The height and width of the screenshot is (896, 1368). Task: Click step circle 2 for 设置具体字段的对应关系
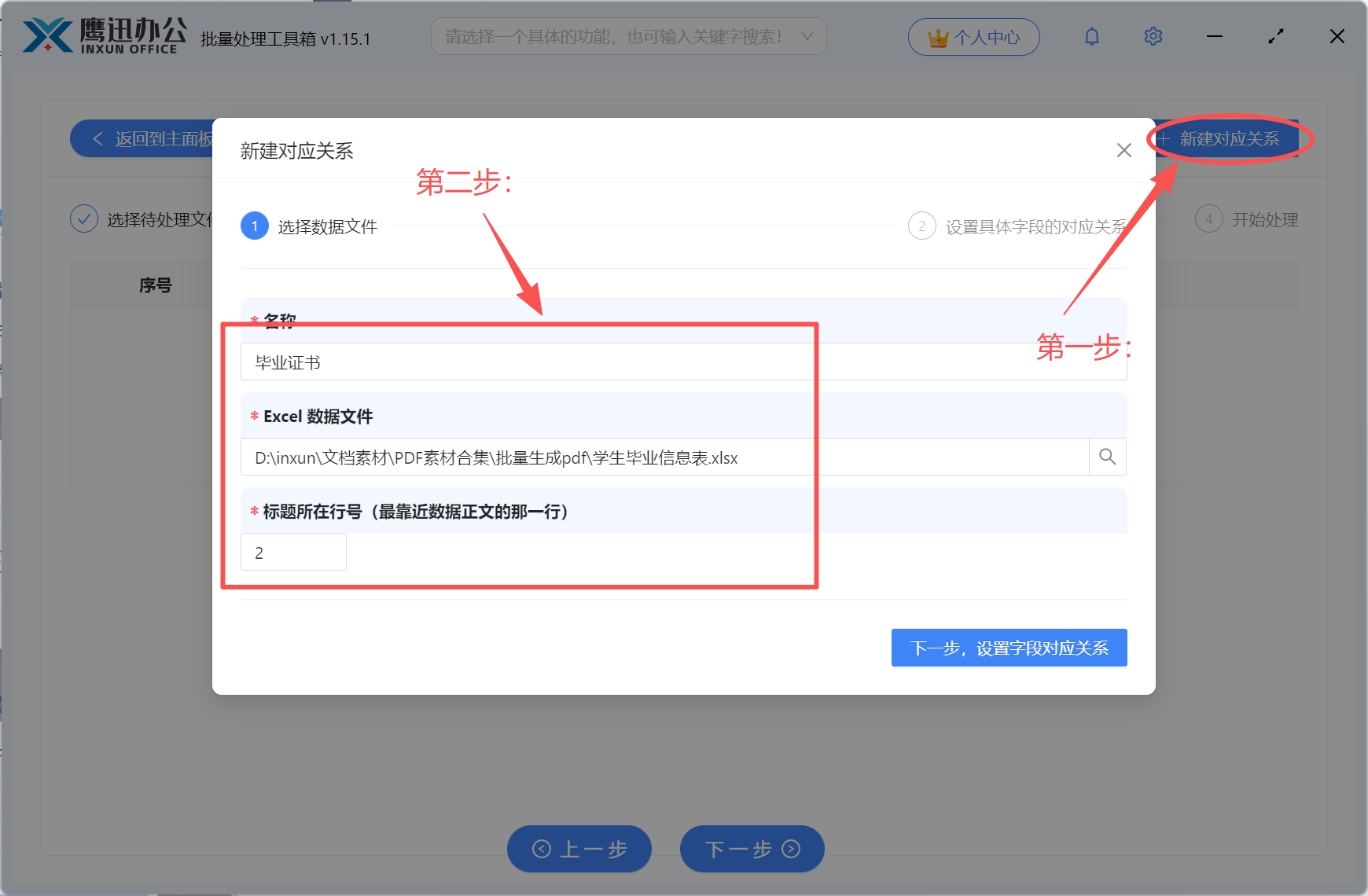click(x=921, y=226)
